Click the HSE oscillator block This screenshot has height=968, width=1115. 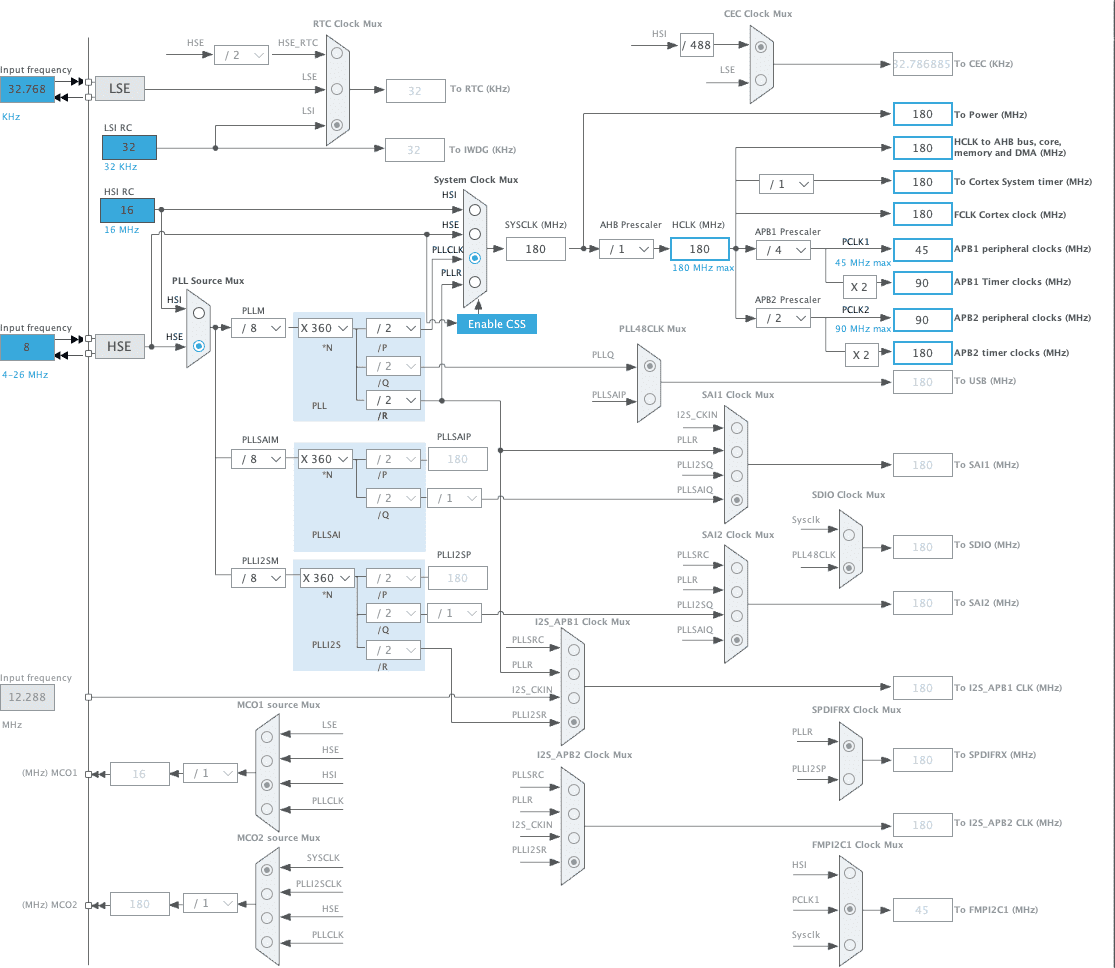(119, 346)
